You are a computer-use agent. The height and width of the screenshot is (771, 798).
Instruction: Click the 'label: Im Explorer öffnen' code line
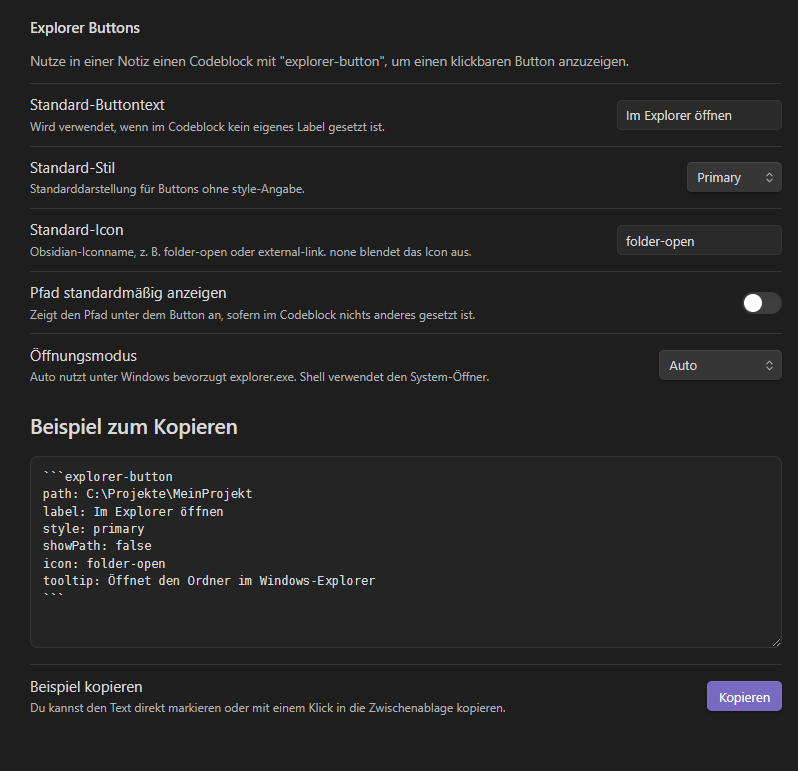tap(133, 511)
